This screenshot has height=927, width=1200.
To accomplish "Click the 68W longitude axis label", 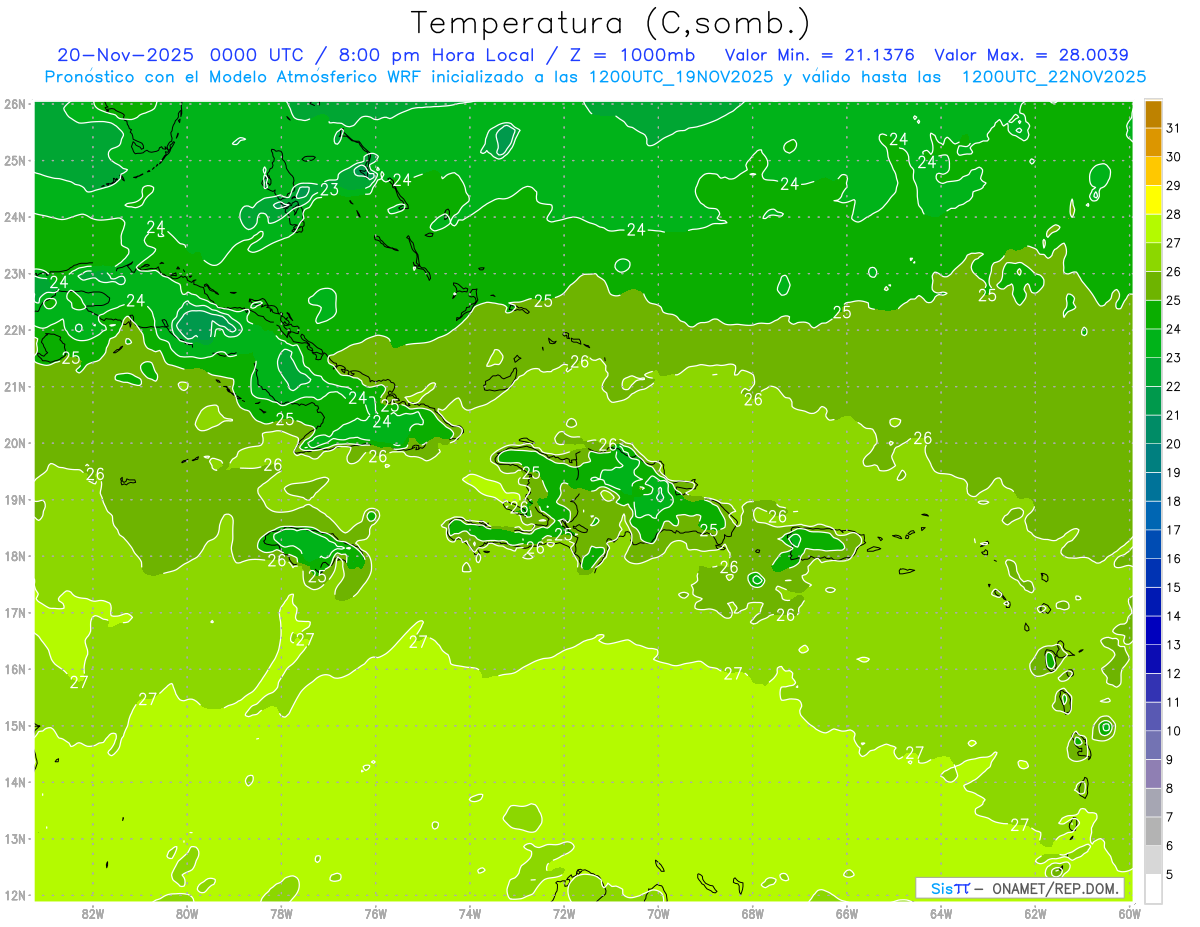I will click(x=752, y=913).
